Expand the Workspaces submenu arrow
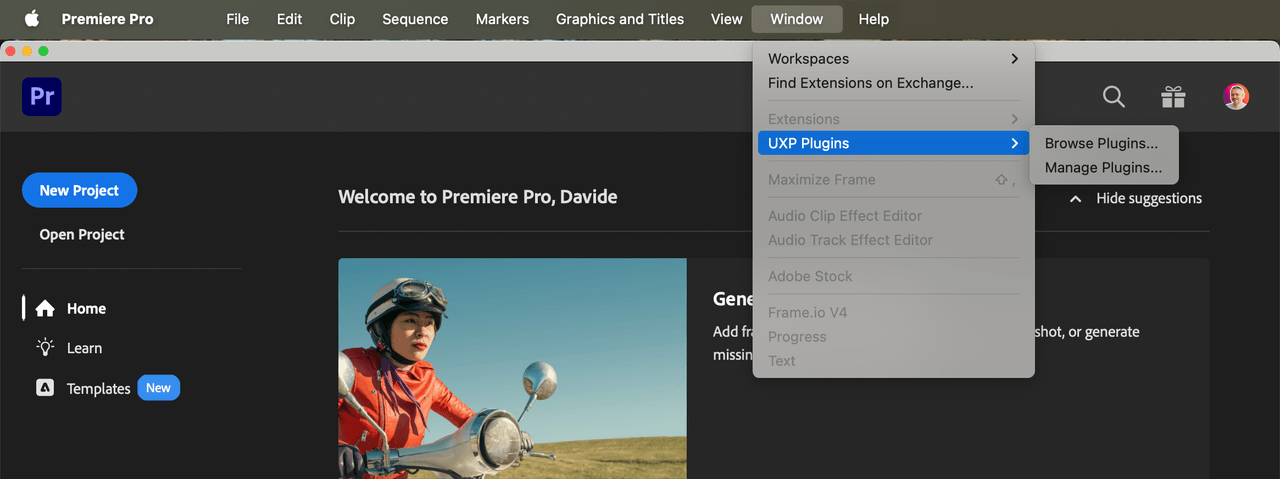 (x=1014, y=59)
